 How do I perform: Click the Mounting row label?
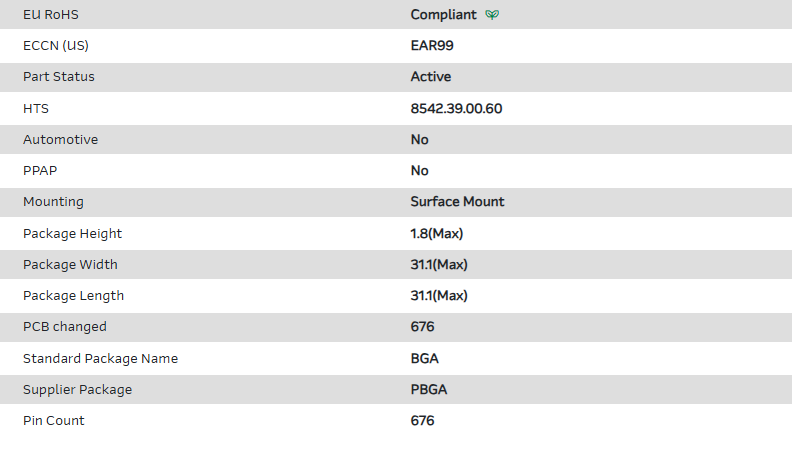click(53, 202)
